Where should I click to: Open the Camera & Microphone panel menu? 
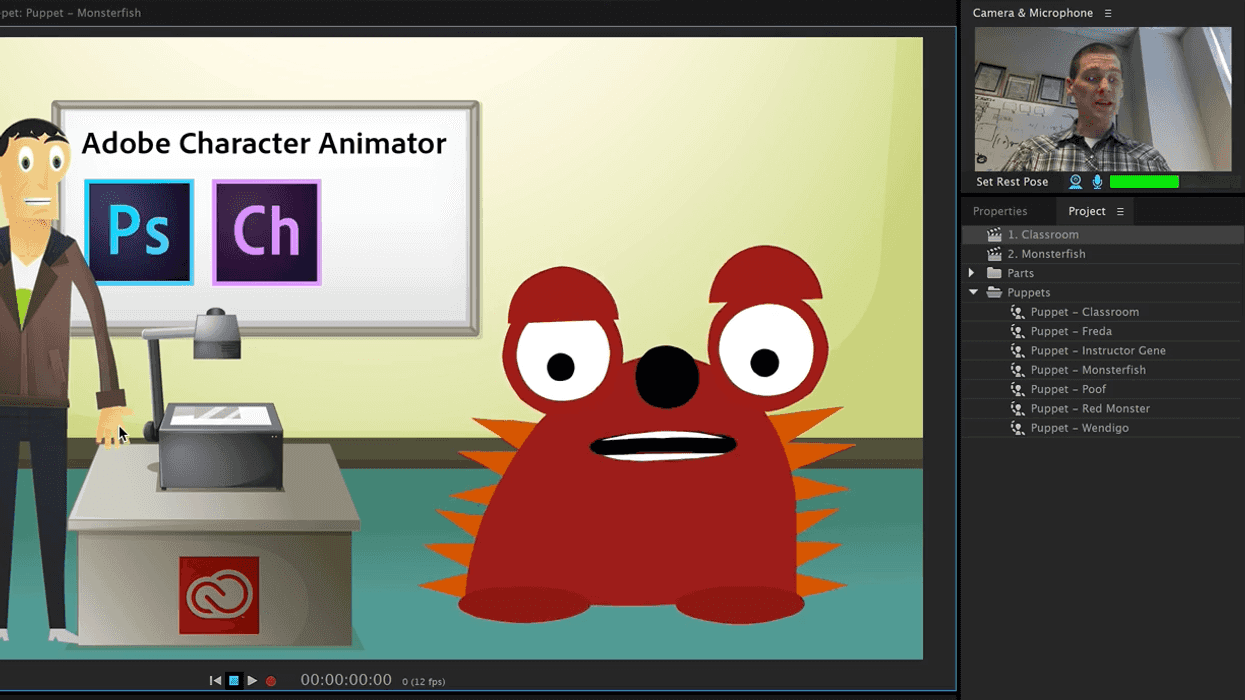pos(1108,13)
